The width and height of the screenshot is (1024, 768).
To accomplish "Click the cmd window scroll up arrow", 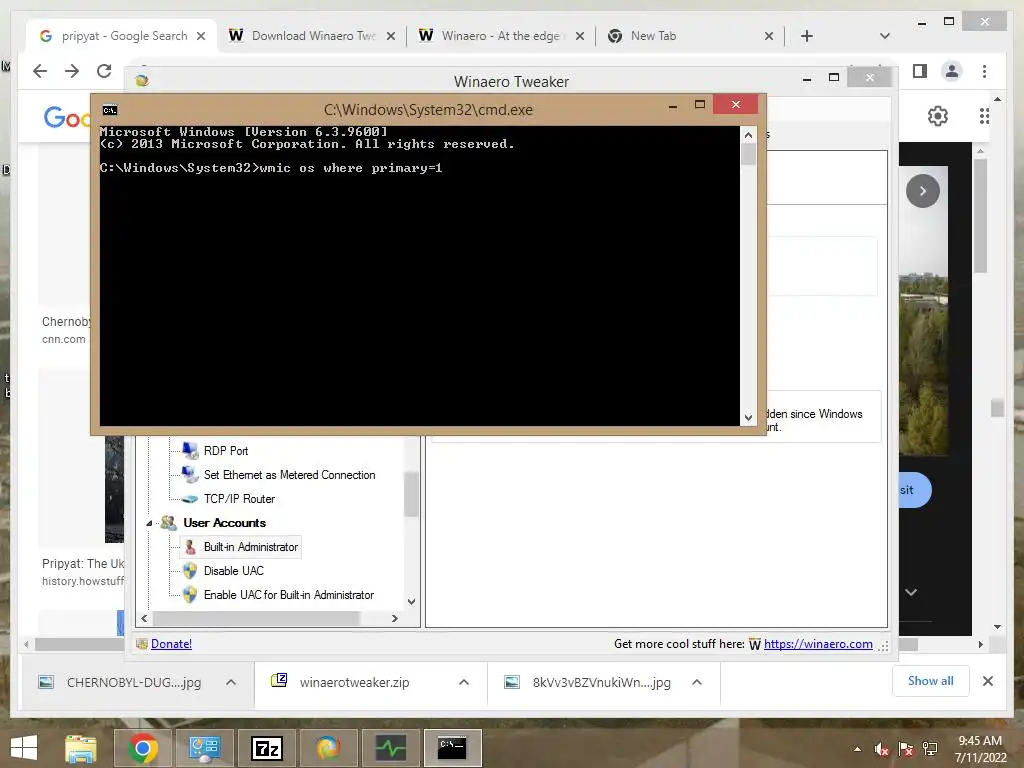I will tap(748, 135).
